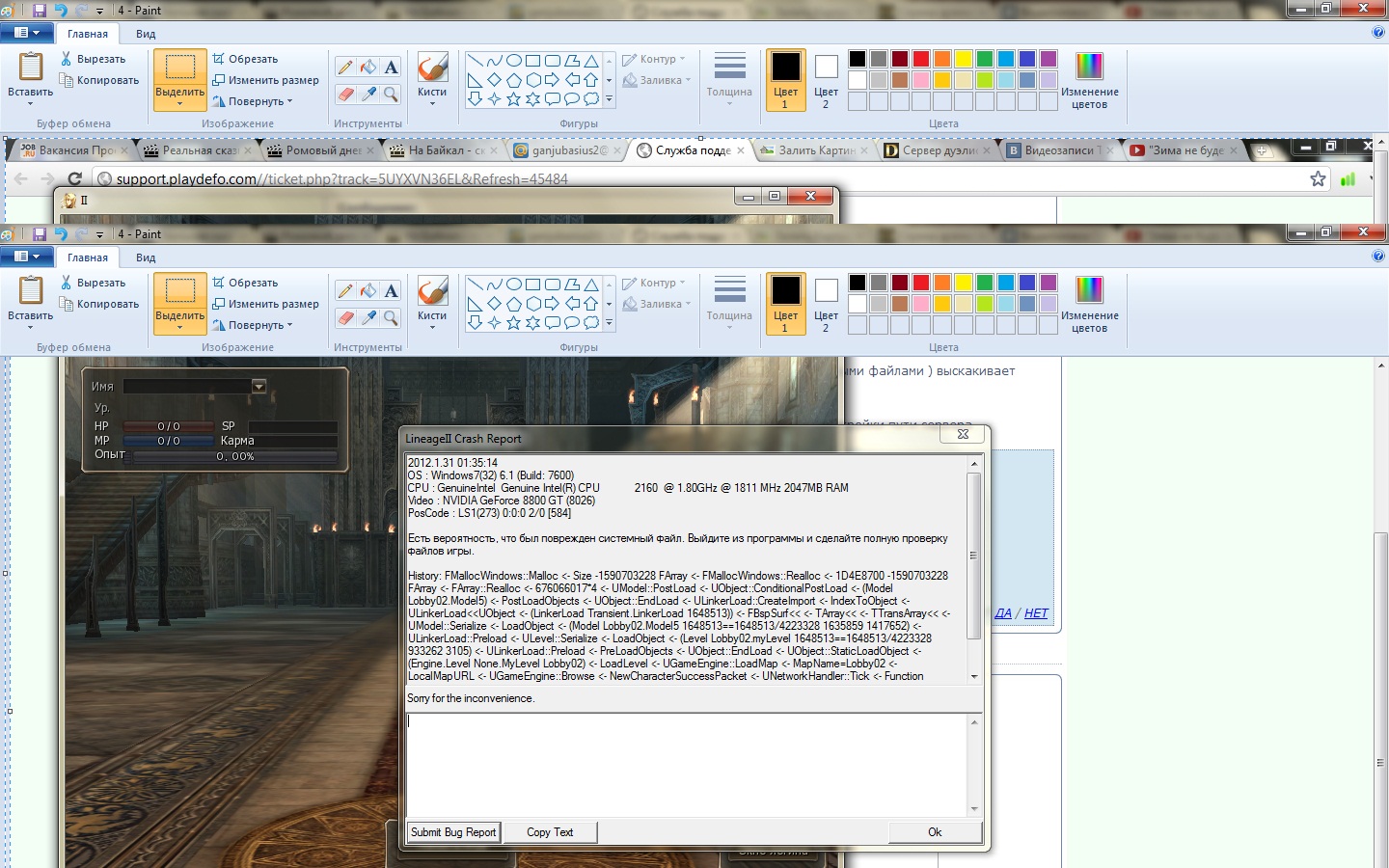Click the crash report comment text box
The height and width of the screenshot is (868, 1389).
tap(686, 765)
